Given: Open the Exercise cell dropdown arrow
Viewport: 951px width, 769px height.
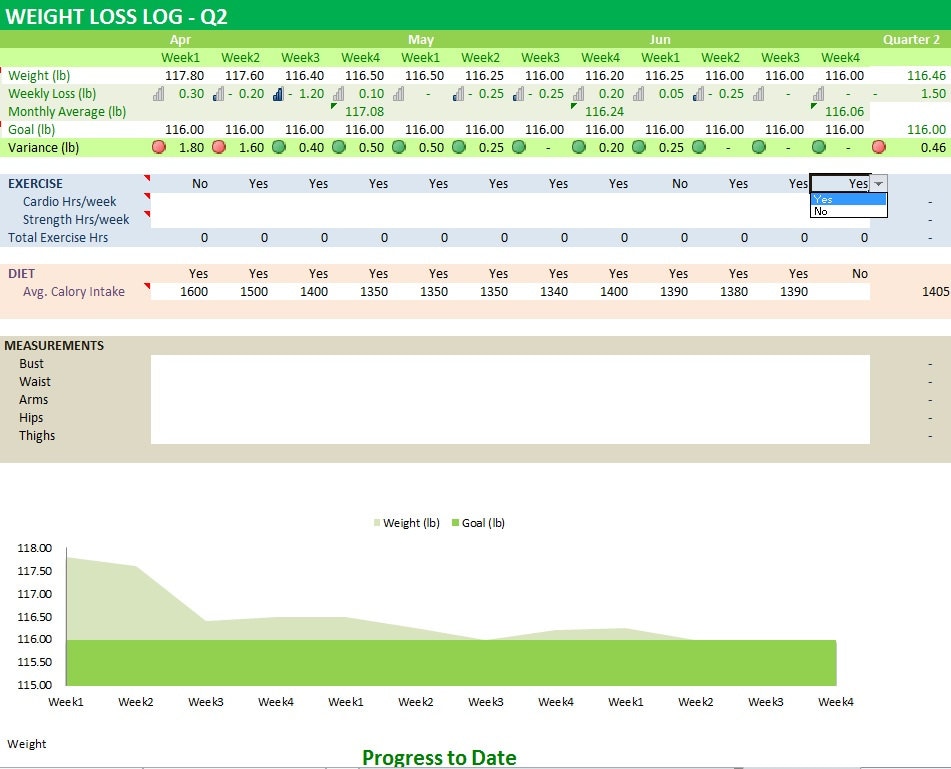Looking at the screenshot, I should (877, 184).
